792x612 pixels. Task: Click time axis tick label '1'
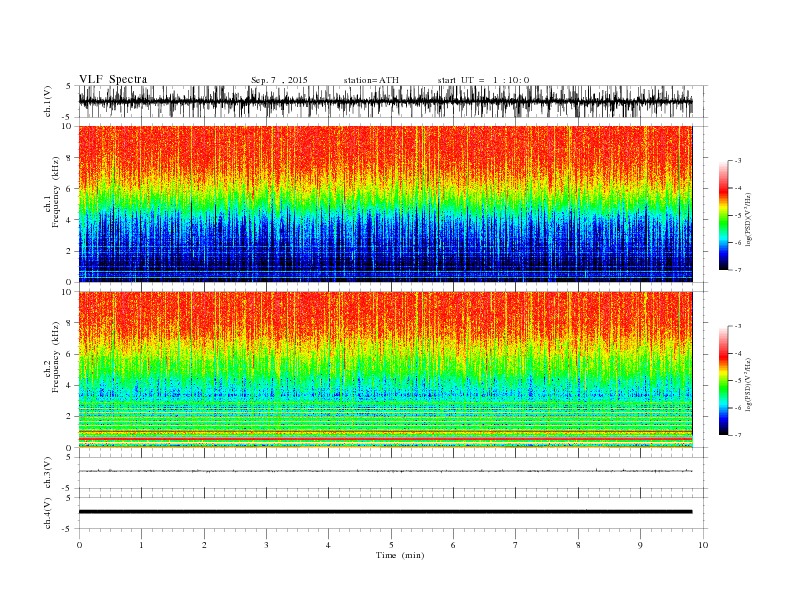click(141, 545)
